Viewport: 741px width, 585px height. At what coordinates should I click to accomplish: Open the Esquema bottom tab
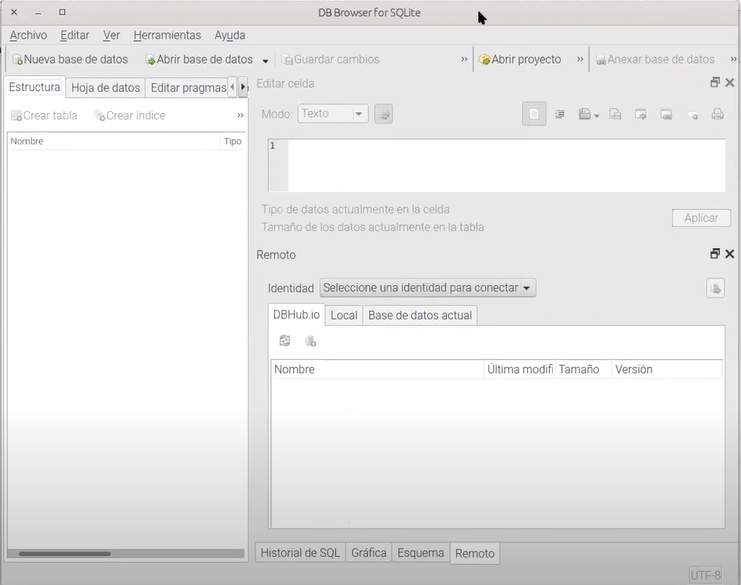pyautogui.click(x=421, y=553)
